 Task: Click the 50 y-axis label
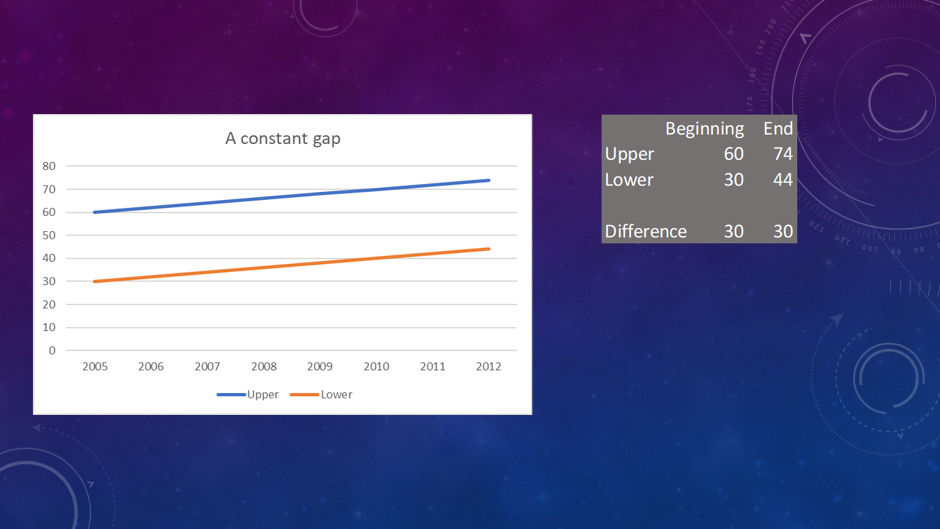tap(49, 236)
